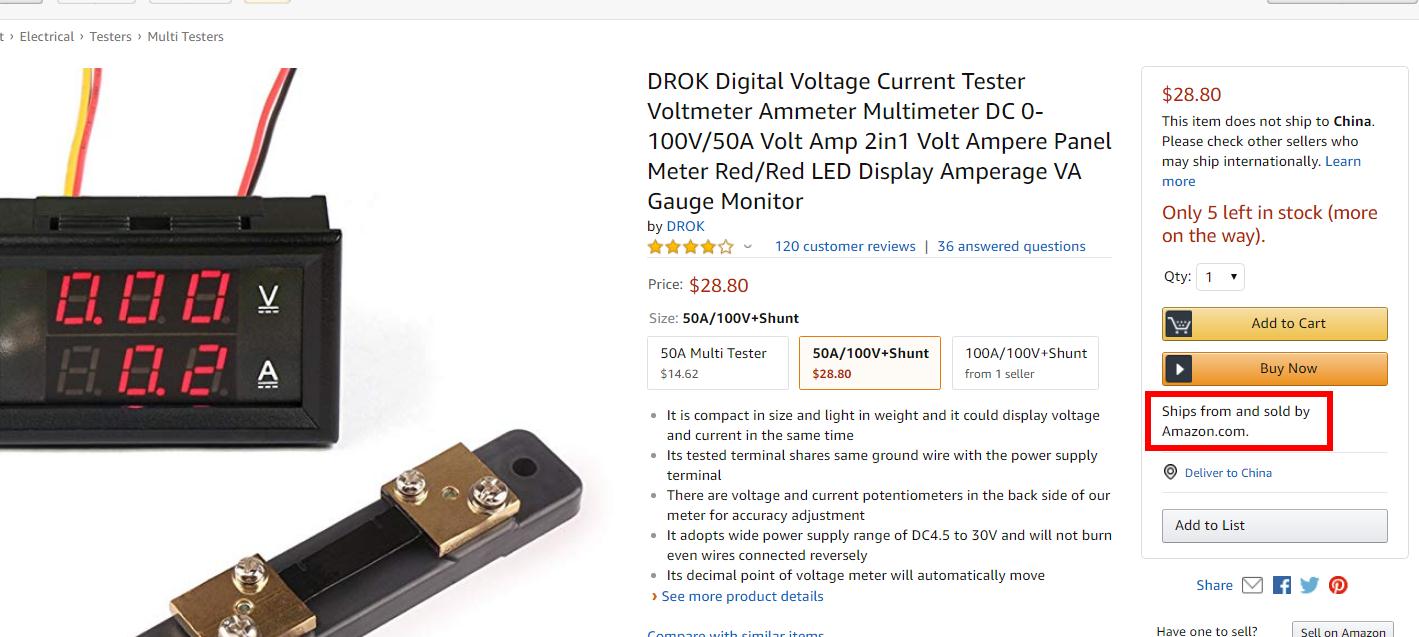Click the play icon on Buy Now

(1179, 369)
